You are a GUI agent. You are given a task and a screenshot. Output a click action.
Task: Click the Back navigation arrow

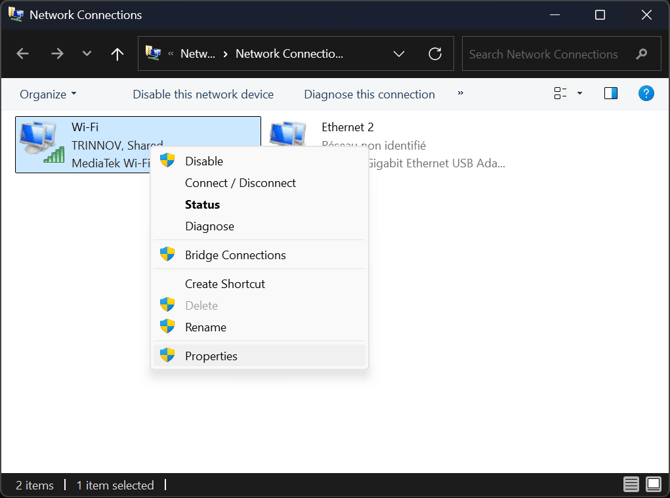[x=23, y=54]
